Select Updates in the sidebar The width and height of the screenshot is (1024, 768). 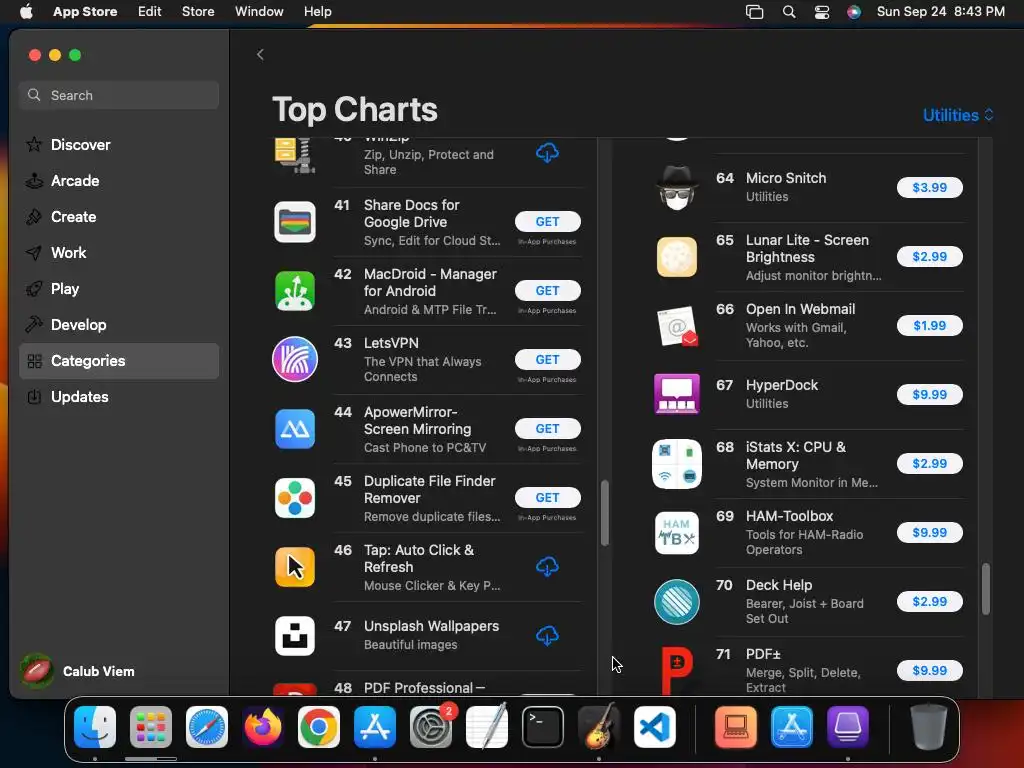119,397
